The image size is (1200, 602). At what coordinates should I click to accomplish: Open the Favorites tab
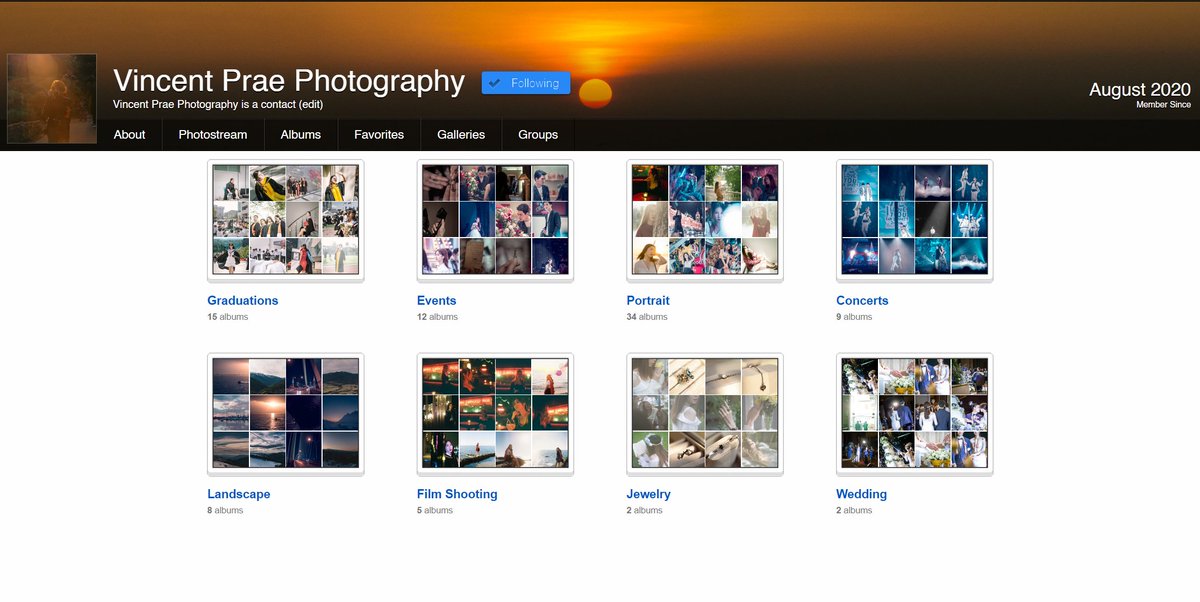379,135
